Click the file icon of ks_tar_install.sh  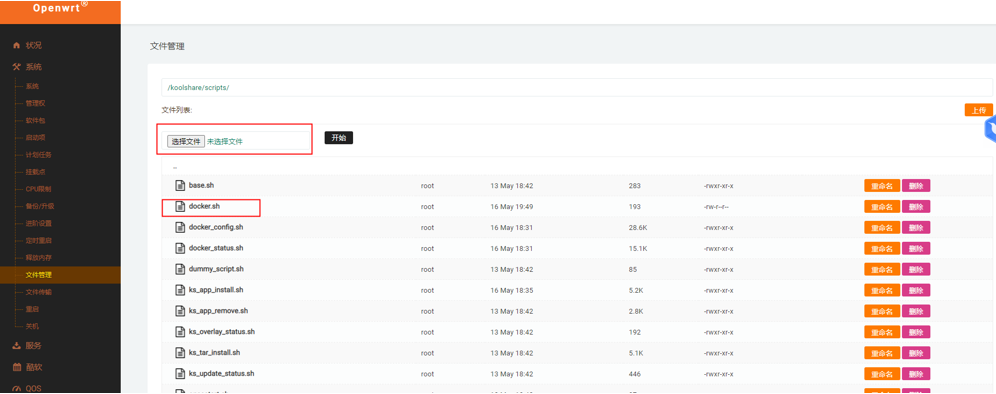click(180, 353)
